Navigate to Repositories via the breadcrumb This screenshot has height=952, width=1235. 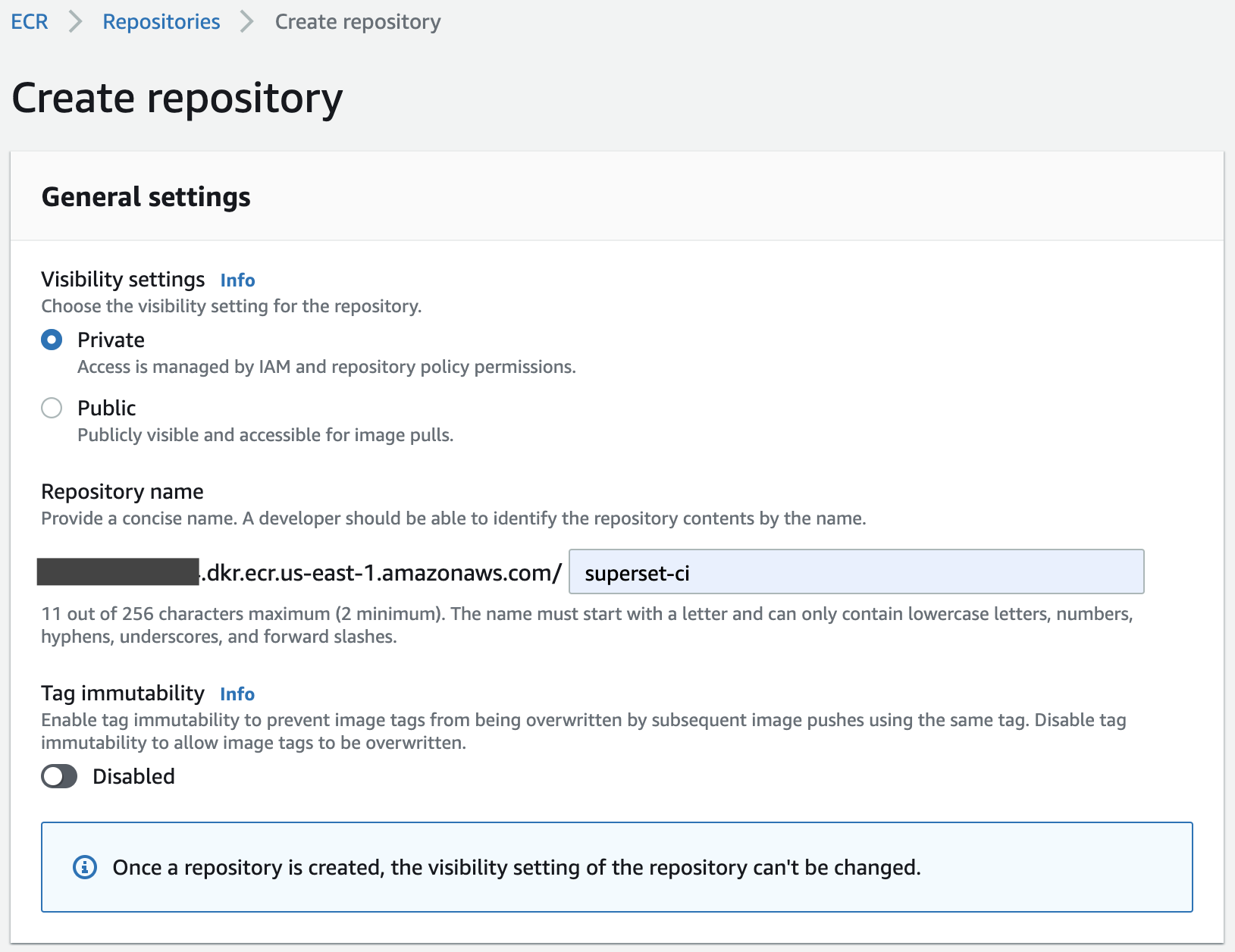tap(161, 21)
